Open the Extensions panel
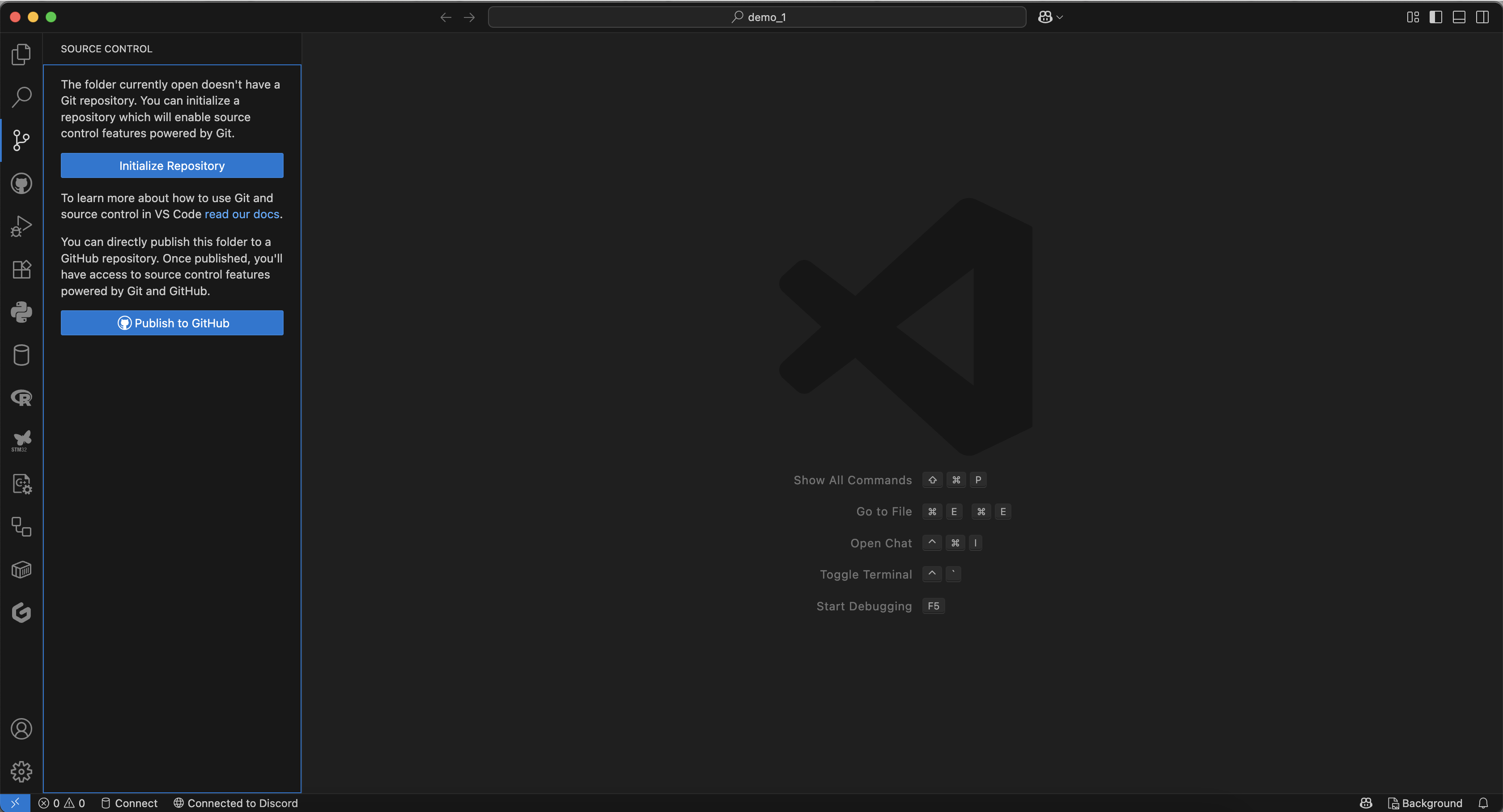Image resolution: width=1503 pixels, height=812 pixels. pos(21,269)
